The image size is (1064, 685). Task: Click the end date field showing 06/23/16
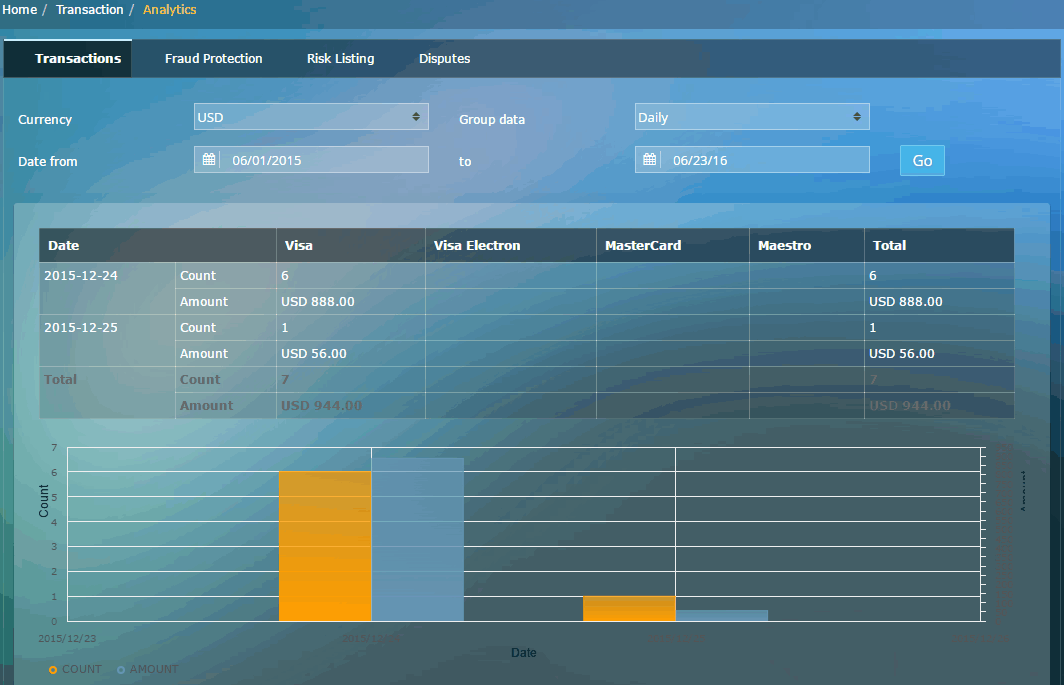(x=764, y=160)
